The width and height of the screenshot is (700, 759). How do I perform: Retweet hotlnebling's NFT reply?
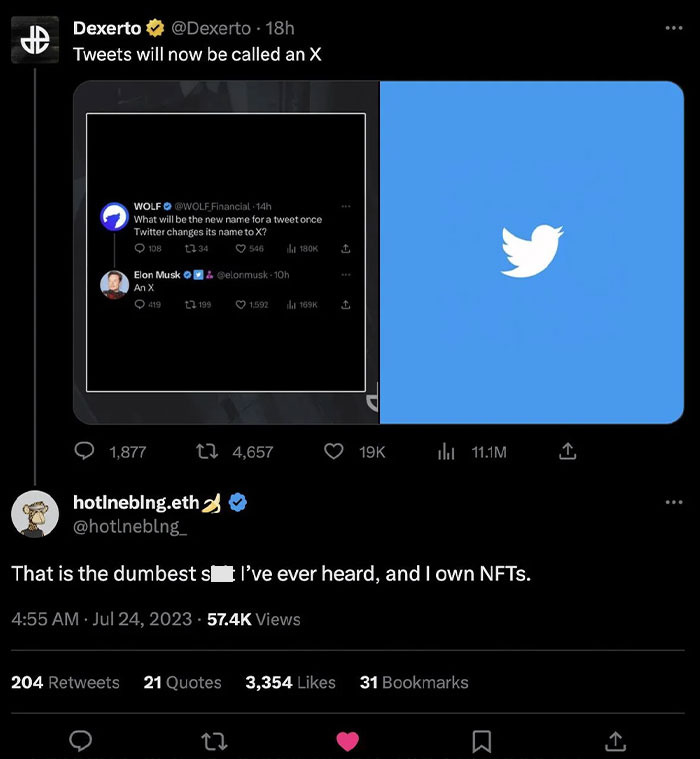pos(215,740)
